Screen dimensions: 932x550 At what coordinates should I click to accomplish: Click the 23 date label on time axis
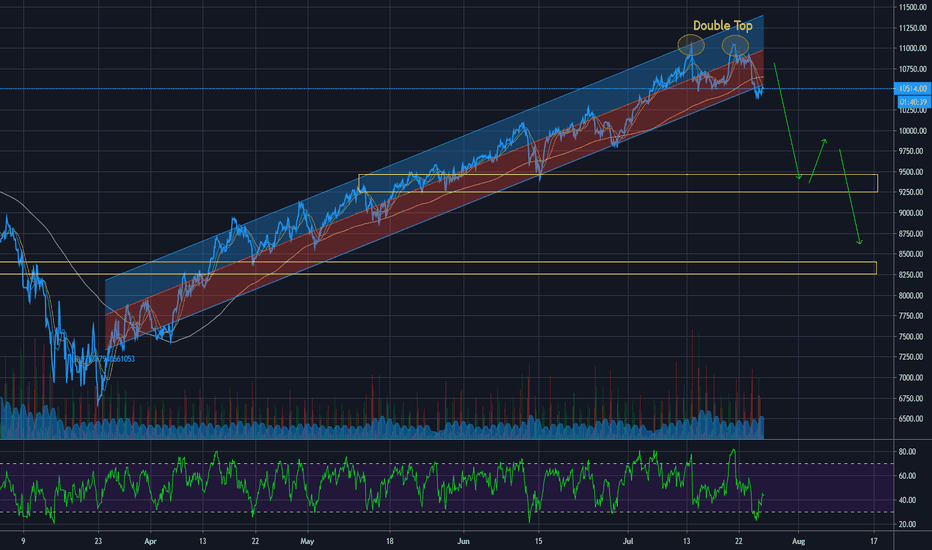[x=98, y=541]
